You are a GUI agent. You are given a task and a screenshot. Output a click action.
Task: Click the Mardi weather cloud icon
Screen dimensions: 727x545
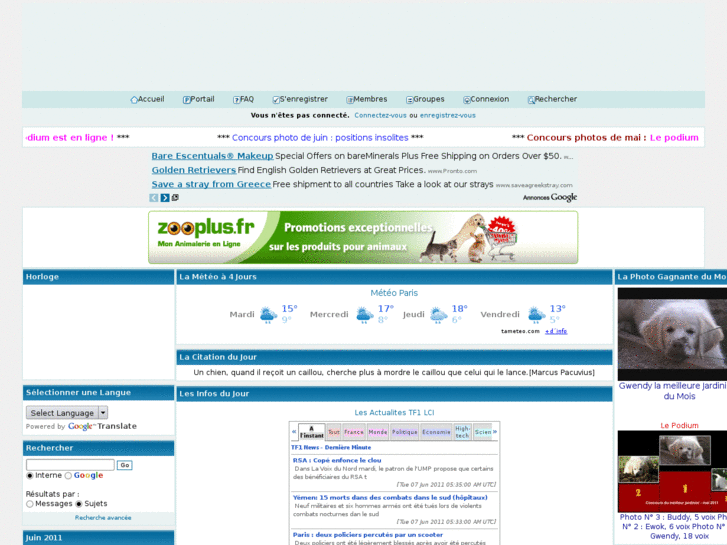(x=268, y=315)
